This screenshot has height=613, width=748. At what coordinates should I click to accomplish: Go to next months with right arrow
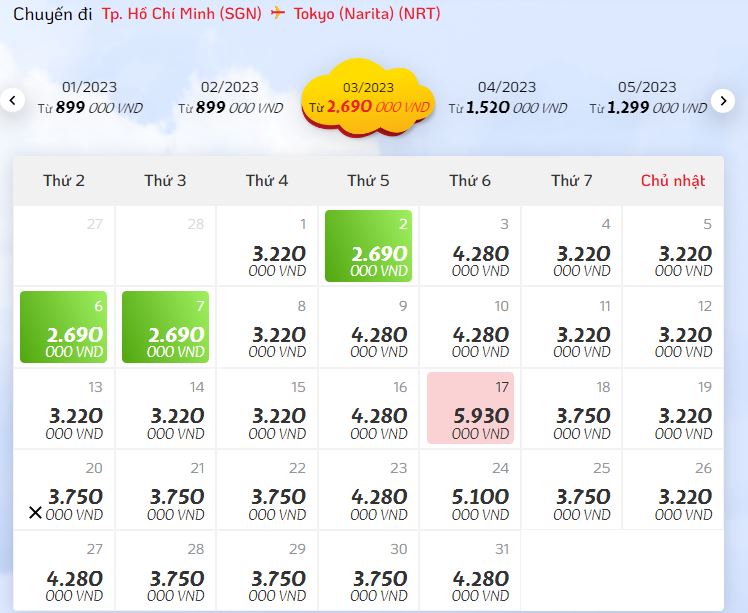click(x=723, y=101)
